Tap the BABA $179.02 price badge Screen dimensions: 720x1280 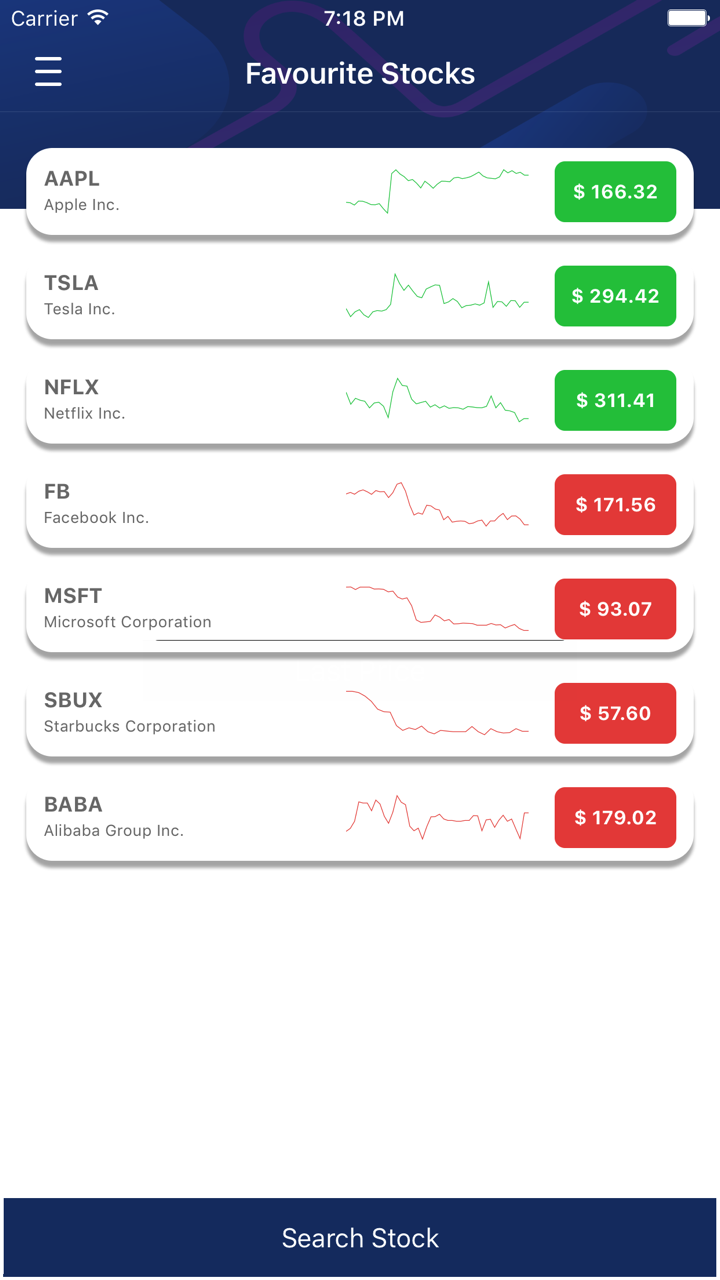(615, 818)
